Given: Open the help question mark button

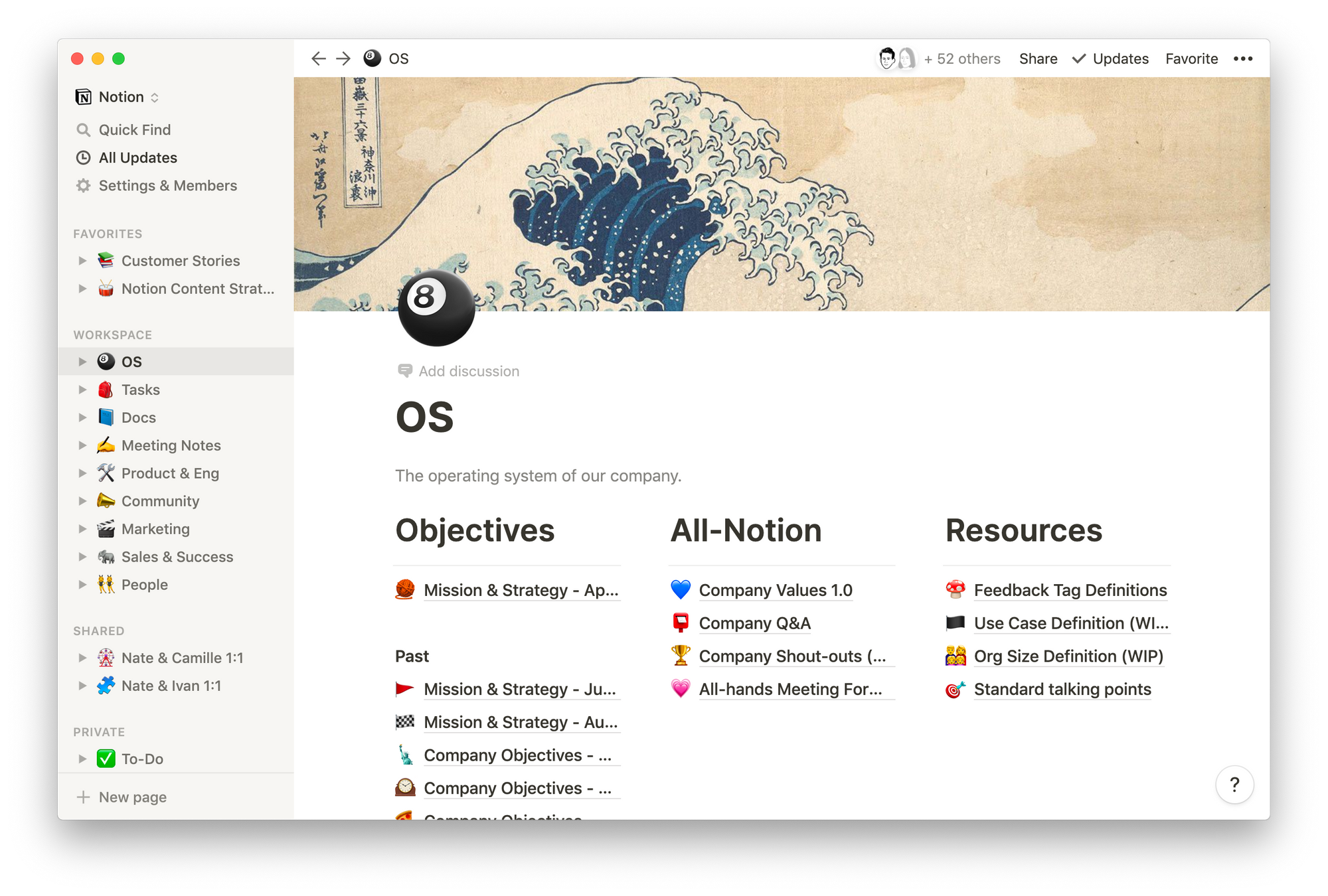Looking at the screenshot, I should [x=1234, y=784].
